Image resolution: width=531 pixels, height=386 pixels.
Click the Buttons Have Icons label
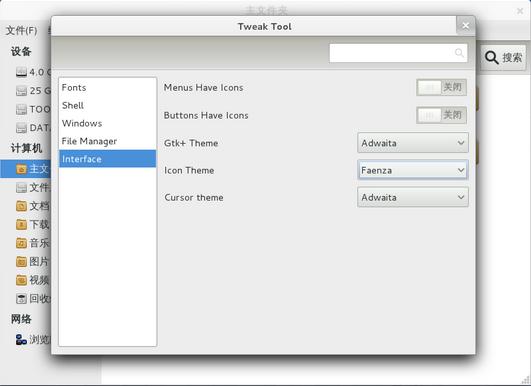point(206,115)
